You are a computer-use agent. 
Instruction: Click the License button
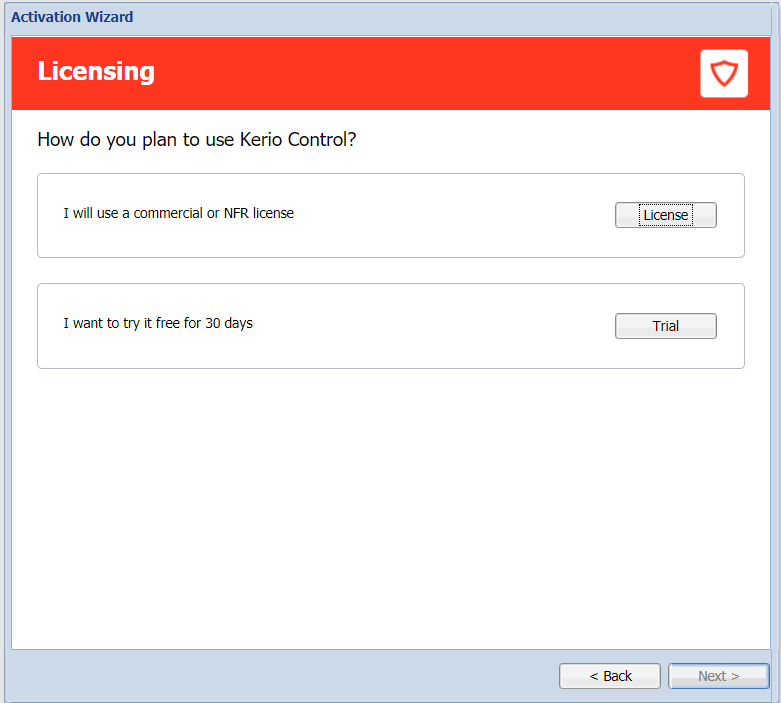tap(665, 215)
